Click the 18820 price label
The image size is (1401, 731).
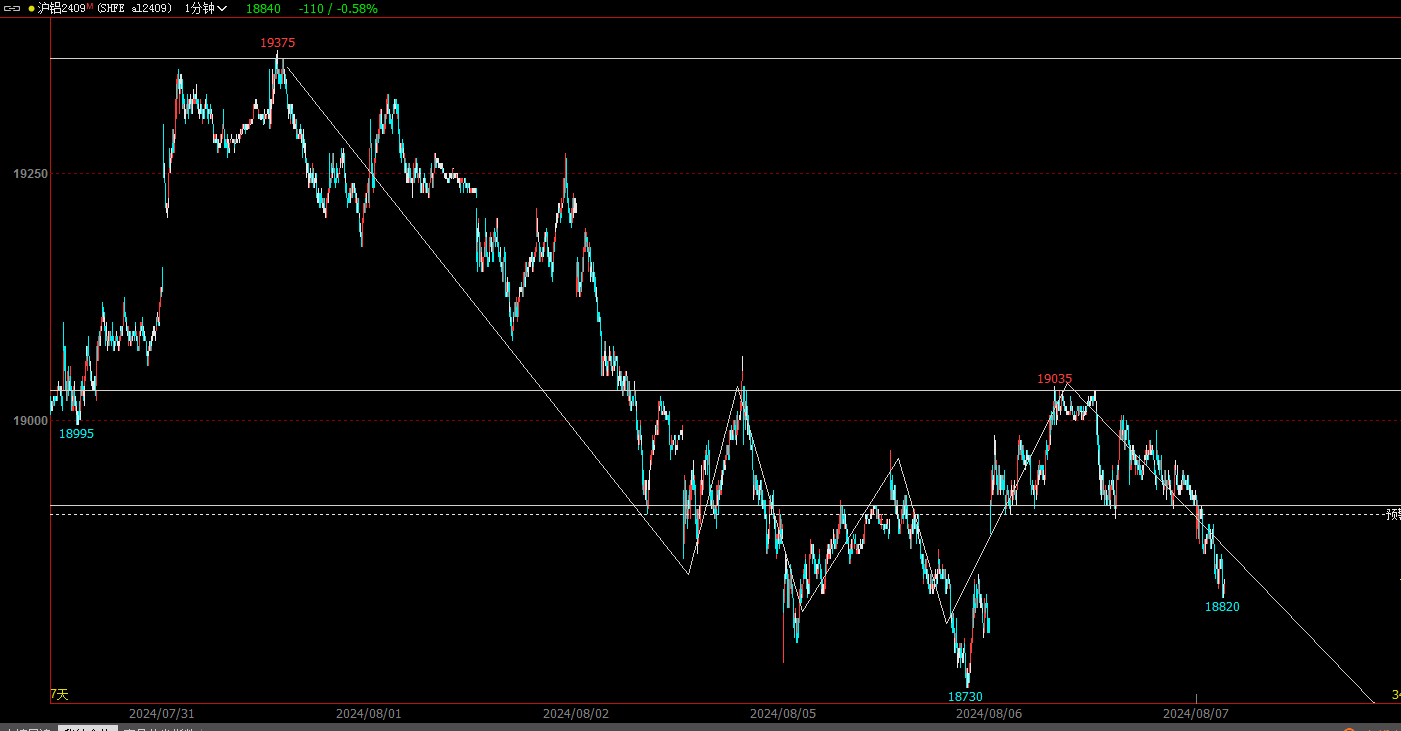[x=1222, y=607]
